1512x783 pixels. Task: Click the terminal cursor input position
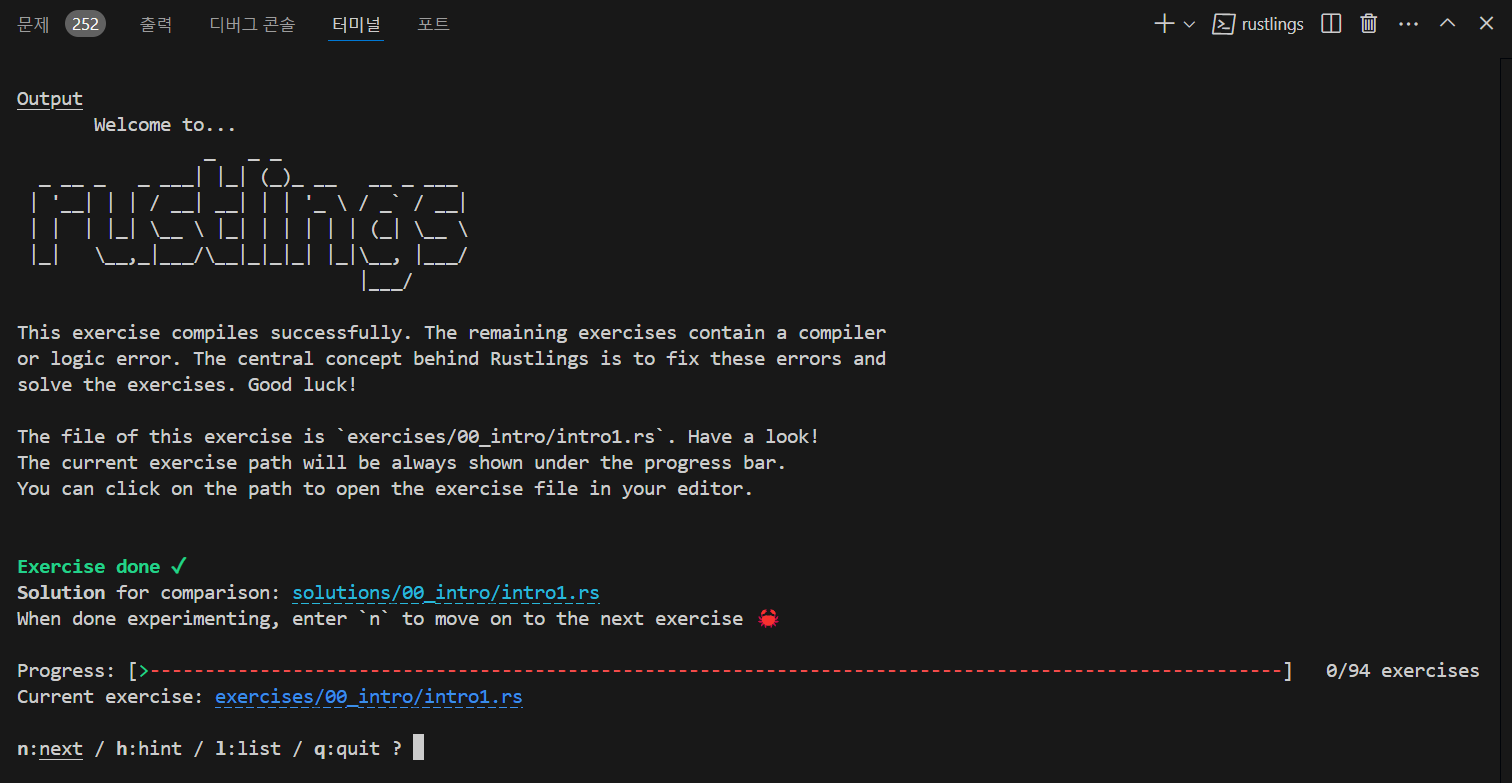(x=418, y=748)
